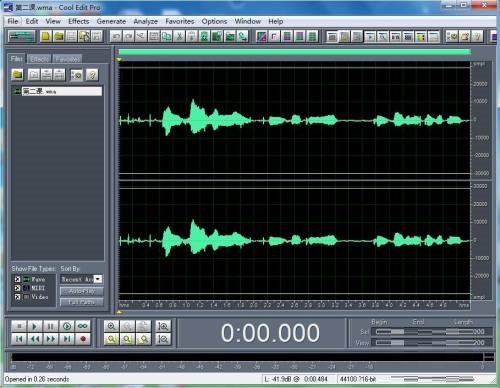
Task: Open the Analyze menu
Action: pyautogui.click(x=146, y=21)
